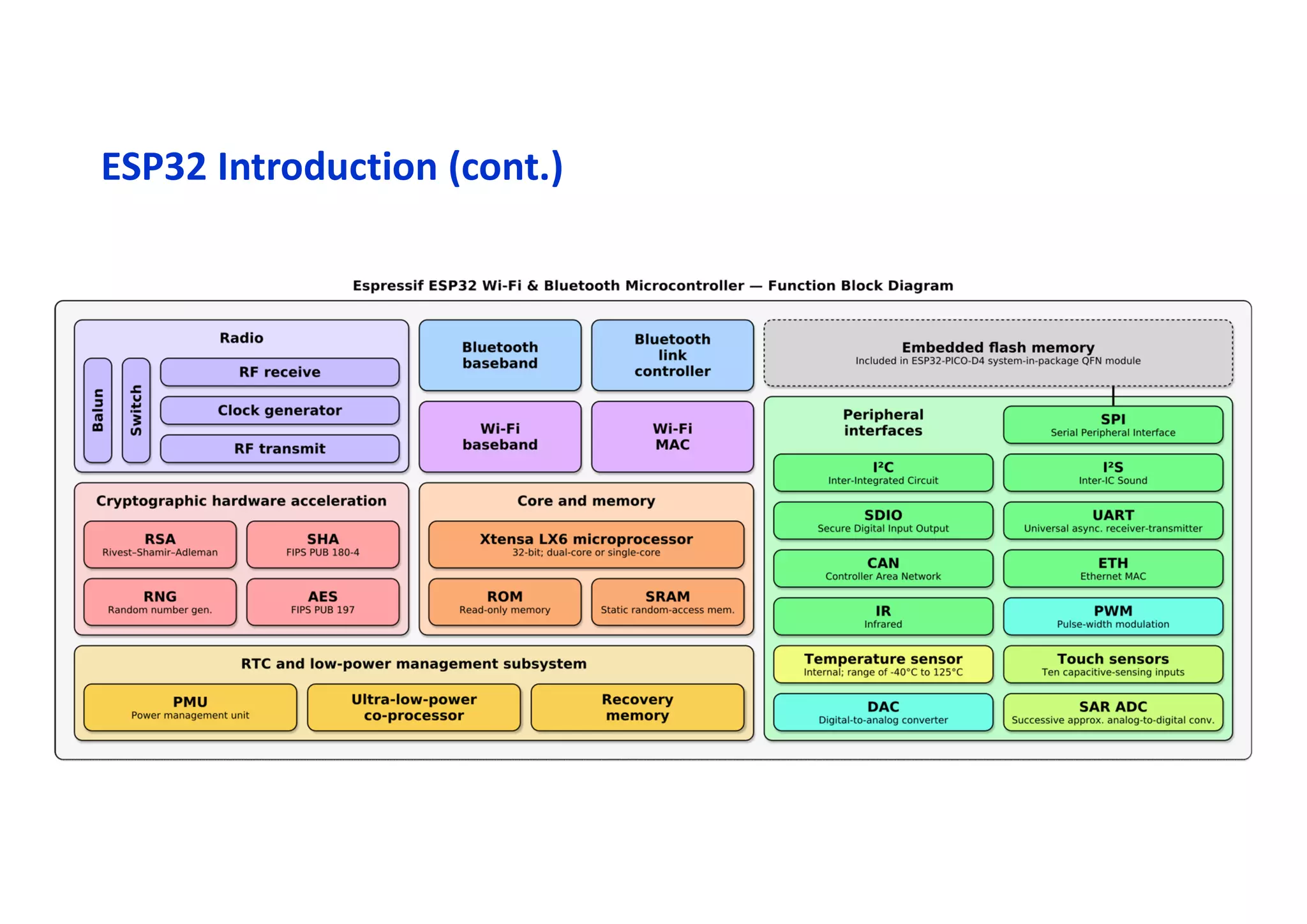
Task: Select the 'Recovery memory' block
Action: point(638,707)
